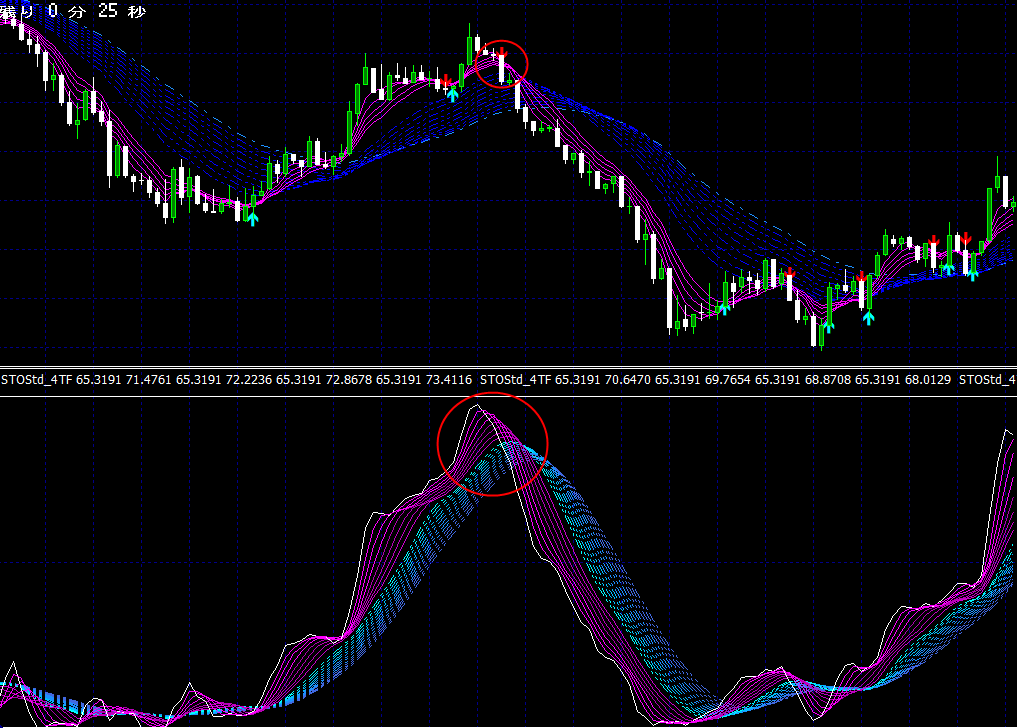Image resolution: width=1017 pixels, height=728 pixels.
Task: Click the leftmost cyan up-arrow buy signal
Action: click(253, 219)
